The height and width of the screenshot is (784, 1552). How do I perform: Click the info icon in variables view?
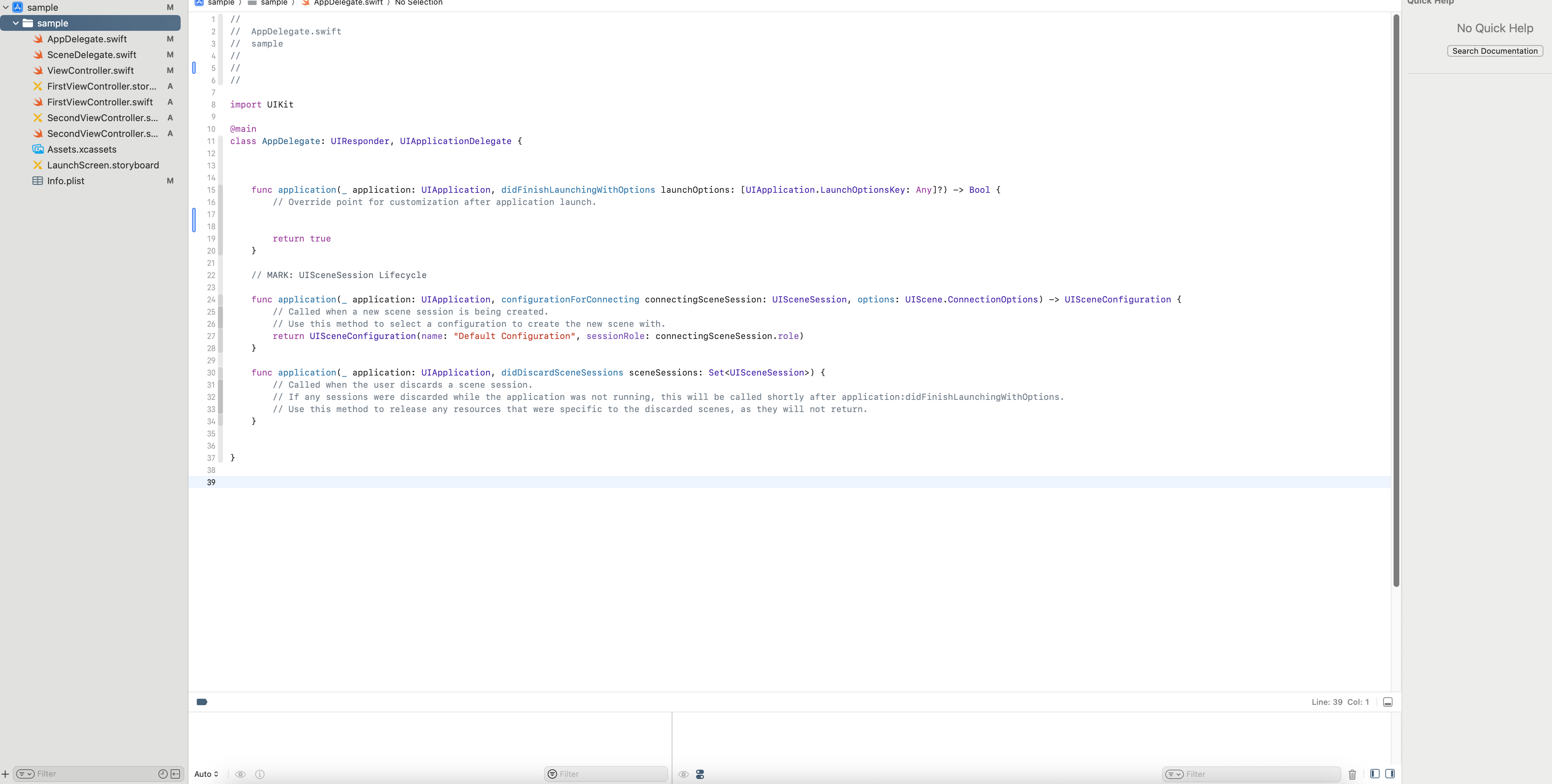click(260, 774)
